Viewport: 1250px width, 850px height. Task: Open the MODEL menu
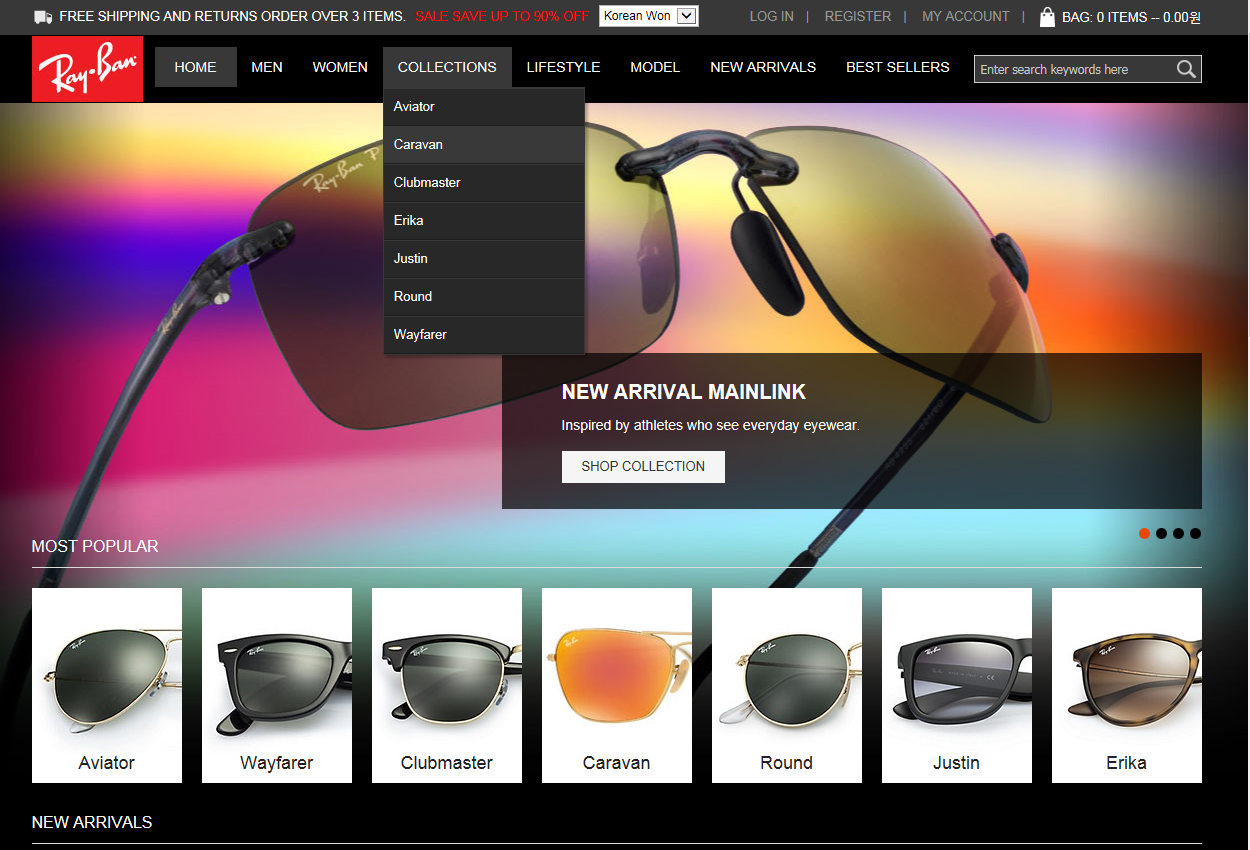pos(655,67)
